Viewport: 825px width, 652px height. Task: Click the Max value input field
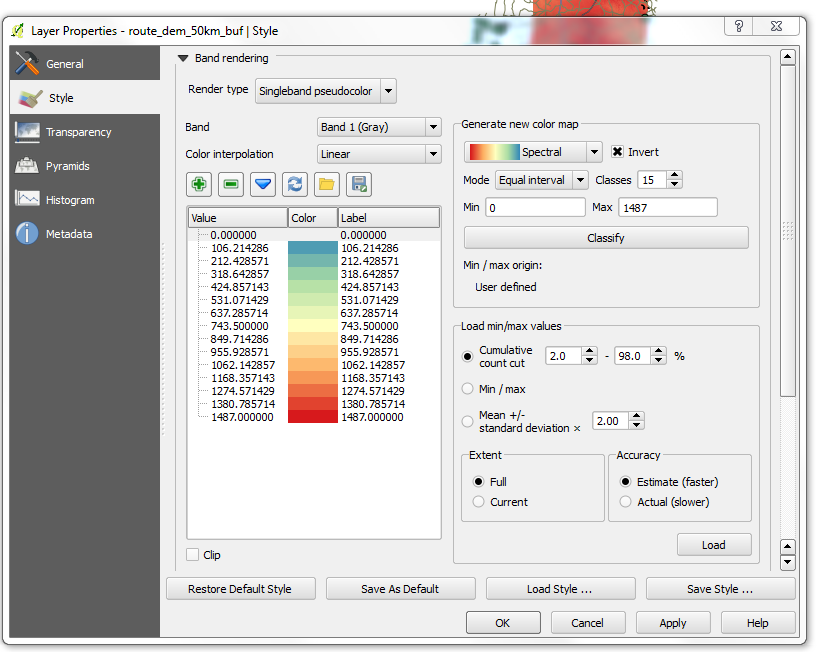668,207
